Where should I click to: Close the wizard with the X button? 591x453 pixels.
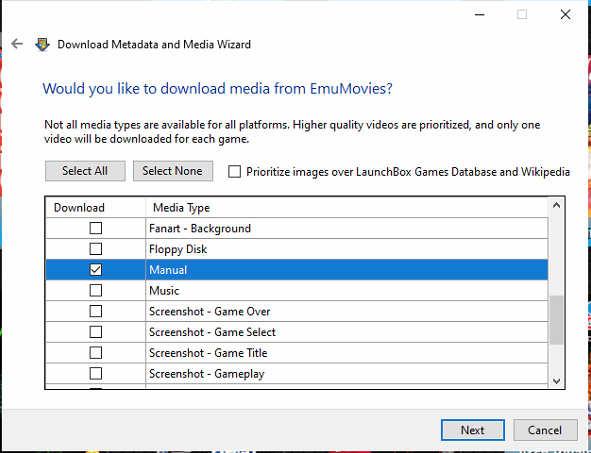[x=565, y=15]
